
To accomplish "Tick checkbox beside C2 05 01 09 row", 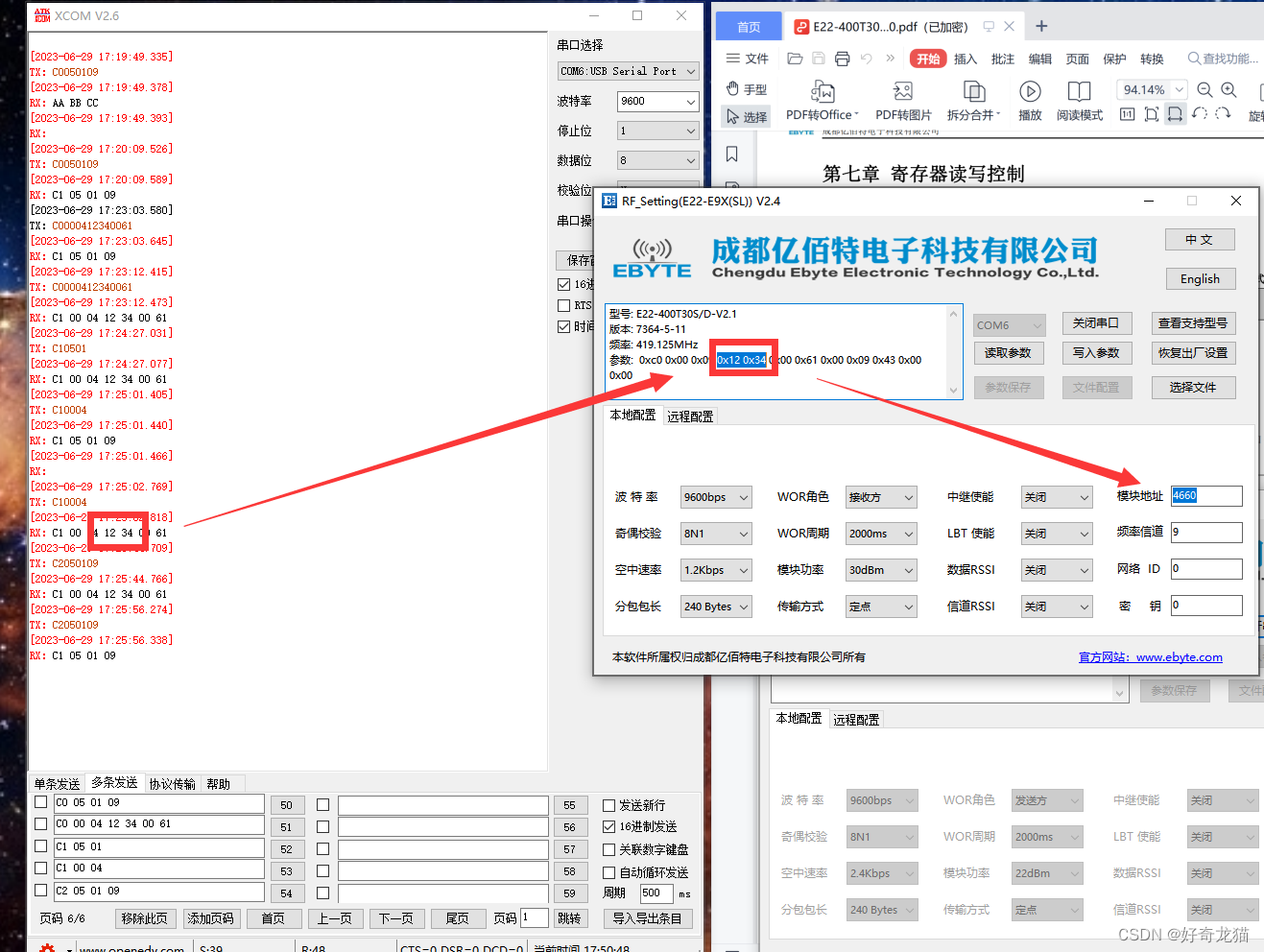I will pyautogui.click(x=40, y=891).
